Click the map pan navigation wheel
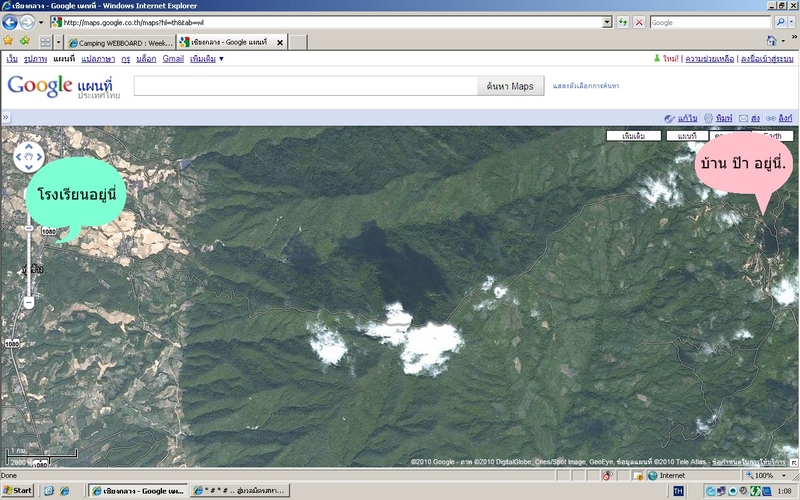The height and width of the screenshot is (500, 800). (28, 158)
